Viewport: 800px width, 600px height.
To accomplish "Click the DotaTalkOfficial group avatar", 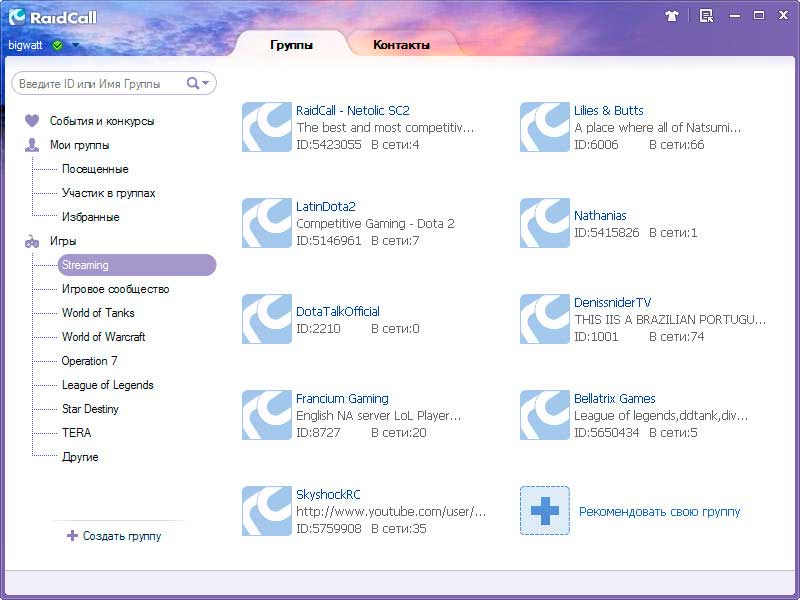I will tap(266, 319).
